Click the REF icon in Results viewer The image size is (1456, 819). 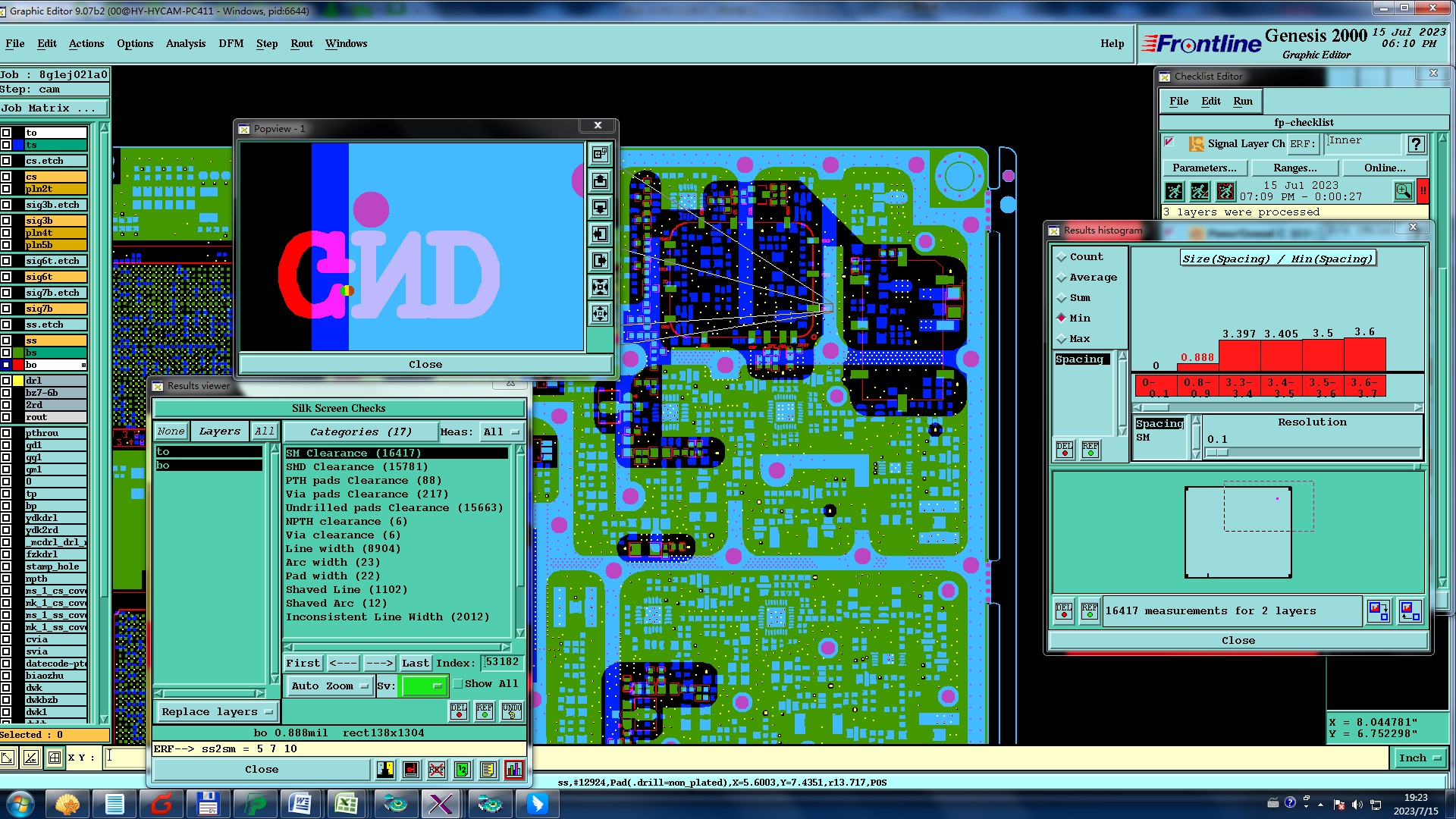click(x=485, y=711)
